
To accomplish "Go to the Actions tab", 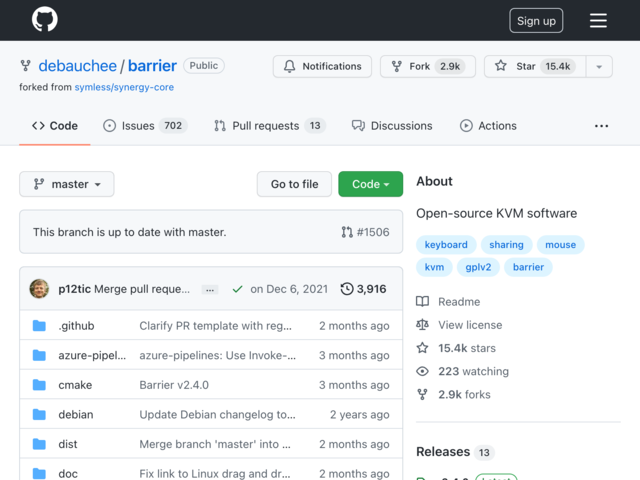I will coord(488,126).
